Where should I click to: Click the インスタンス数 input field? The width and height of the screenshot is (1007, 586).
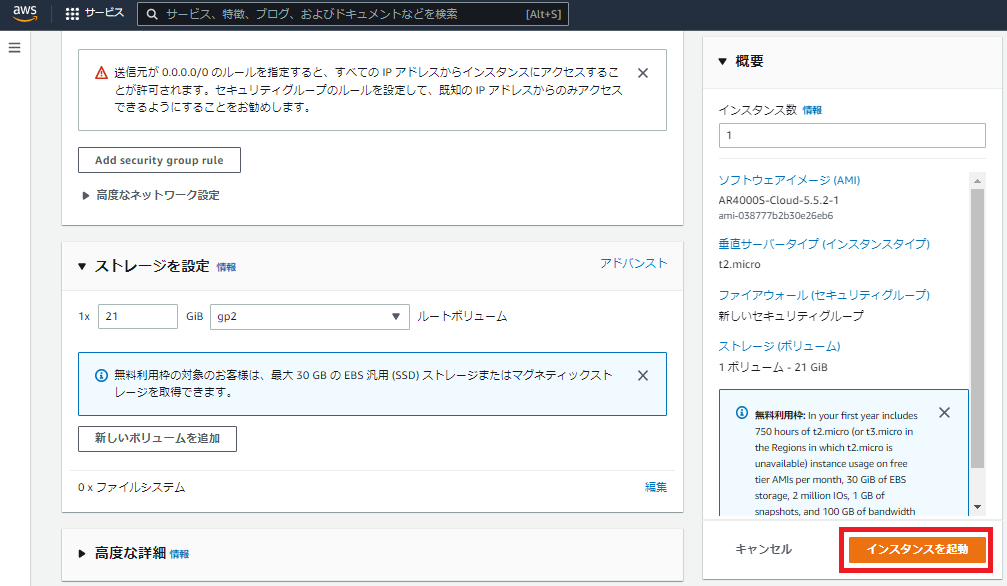click(x=852, y=135)
